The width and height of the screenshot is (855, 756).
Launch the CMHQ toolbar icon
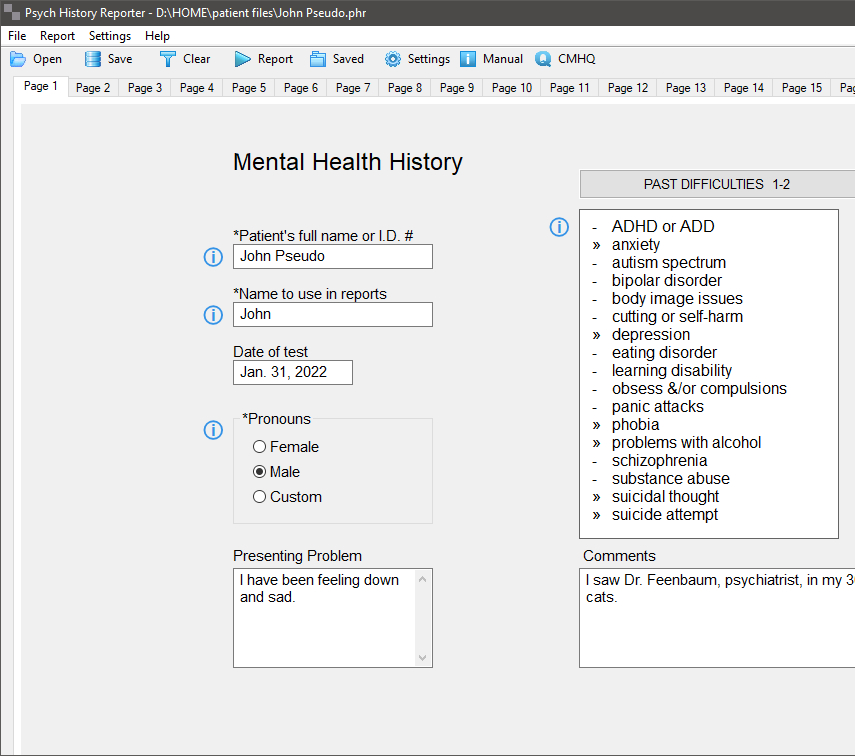(x=543, y=59)
